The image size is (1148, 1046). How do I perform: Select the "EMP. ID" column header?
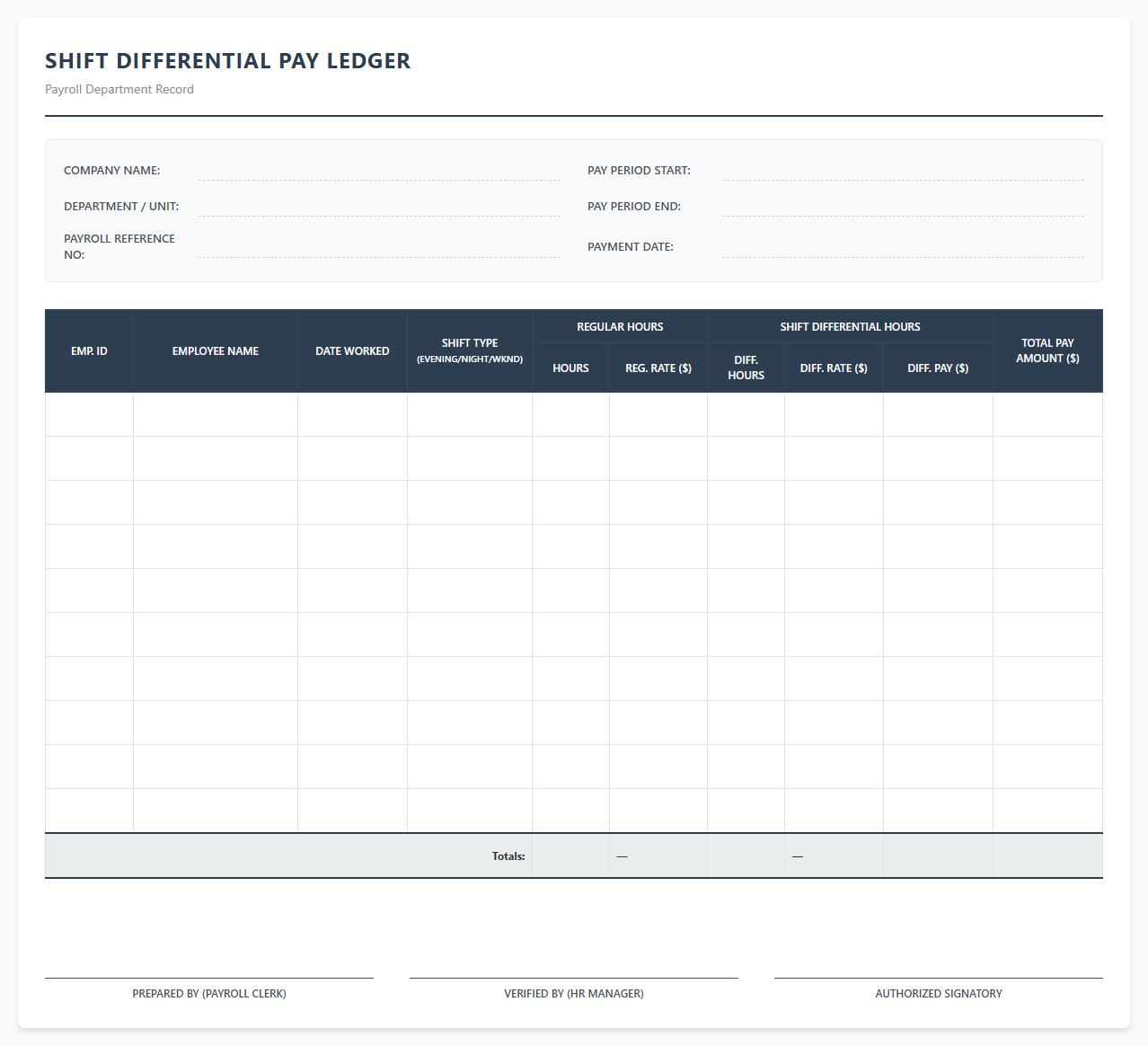(x=89, y=351)
